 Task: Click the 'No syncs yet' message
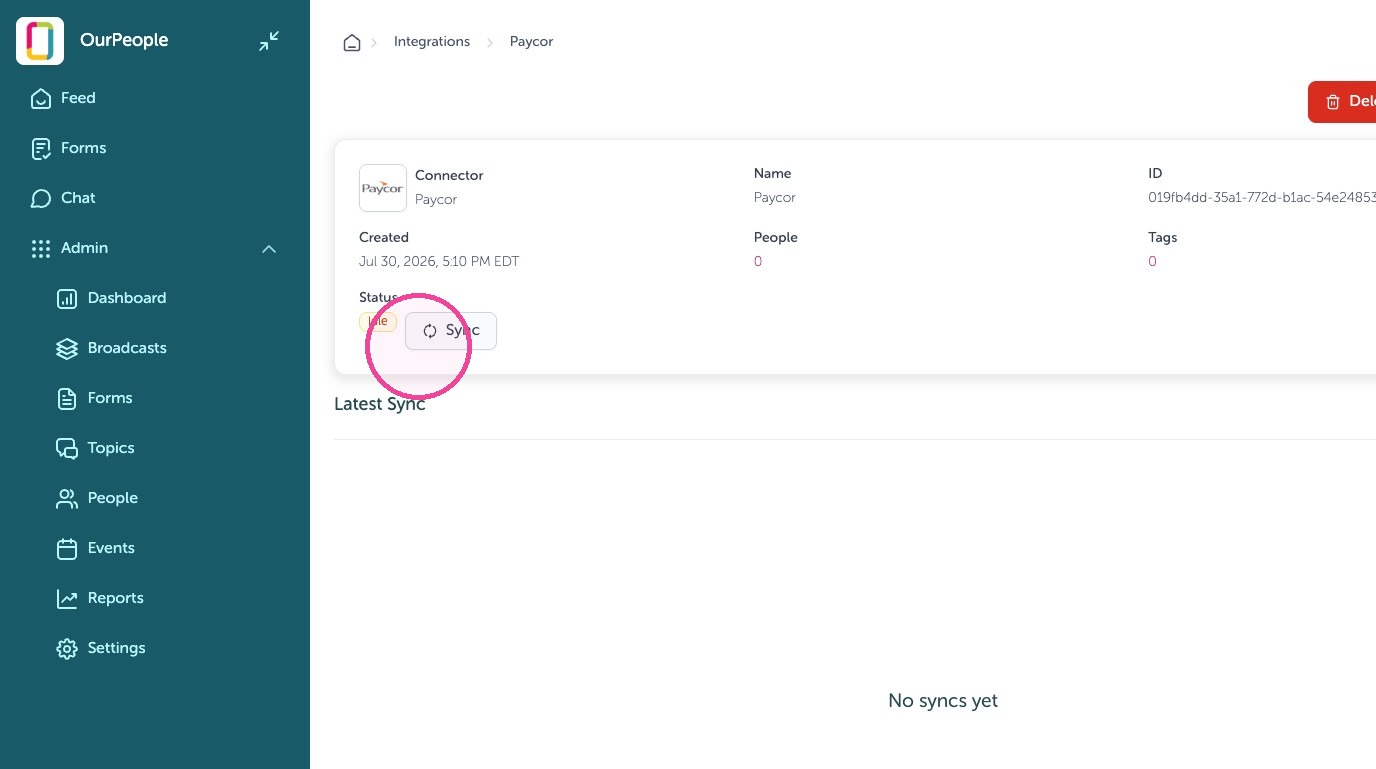943,701
